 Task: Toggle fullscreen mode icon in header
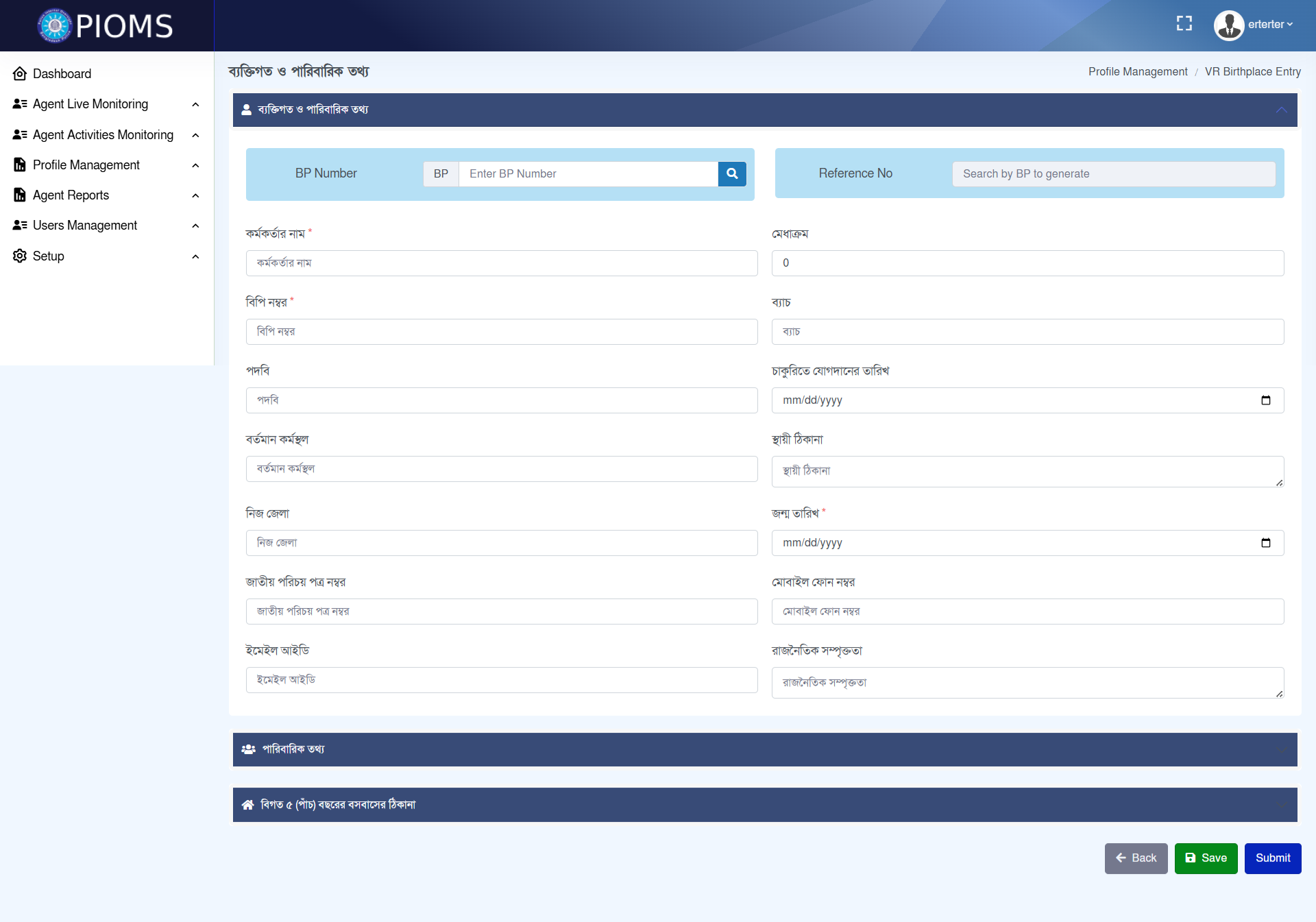[1184, 24]
